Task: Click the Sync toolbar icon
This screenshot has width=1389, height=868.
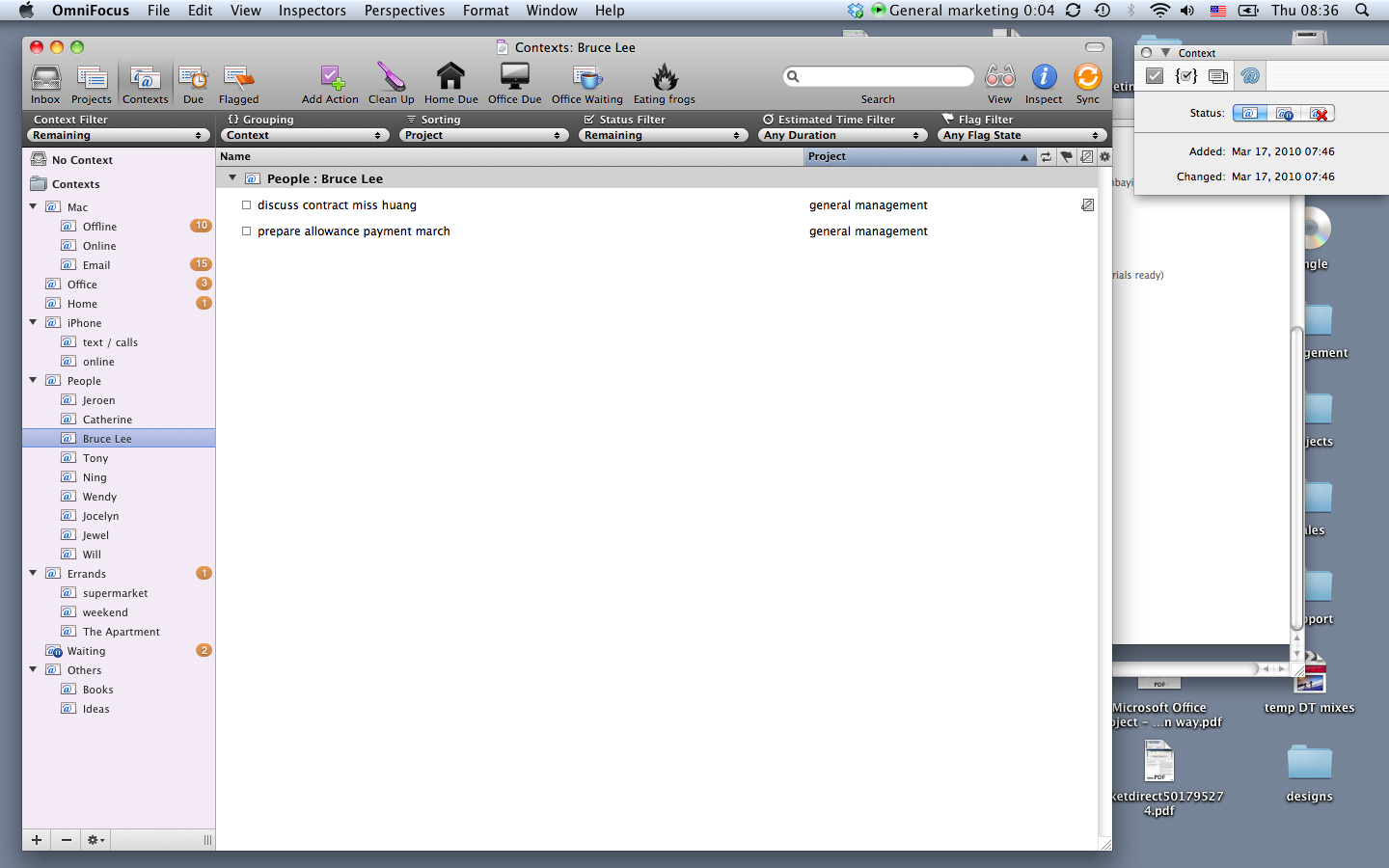Action: point(1088,84)
